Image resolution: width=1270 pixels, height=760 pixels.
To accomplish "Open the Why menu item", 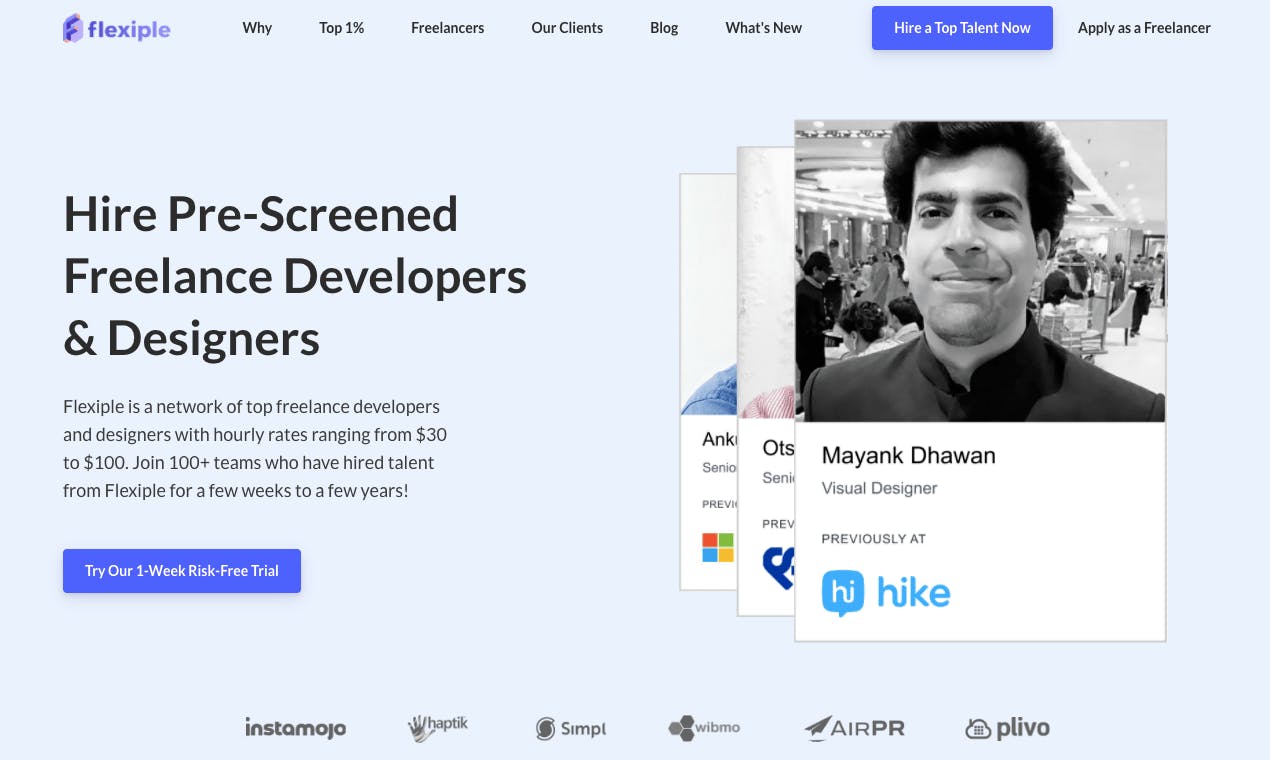I will click(x=257, y=28).
